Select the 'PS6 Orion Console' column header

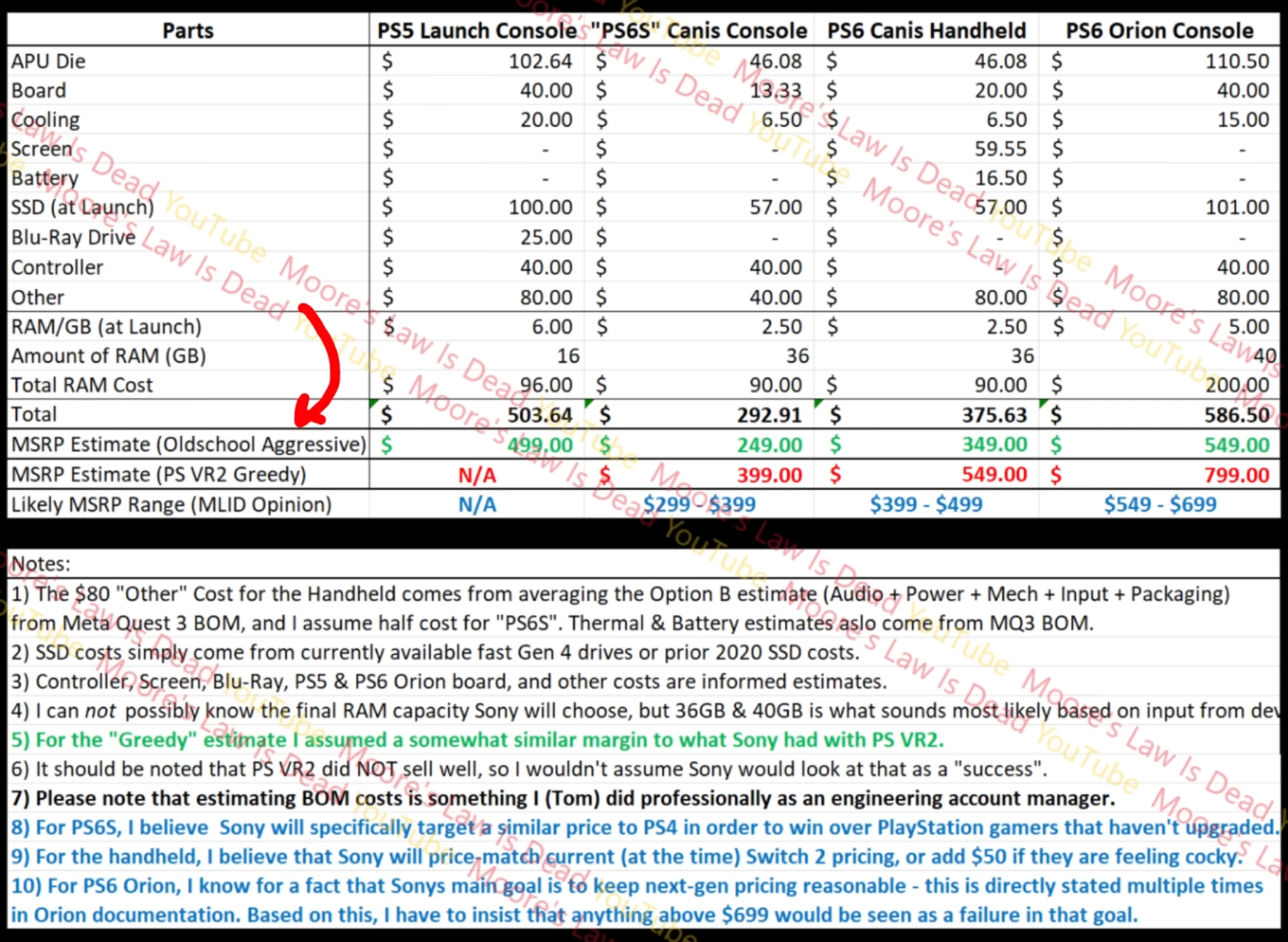click(1159, 31)
